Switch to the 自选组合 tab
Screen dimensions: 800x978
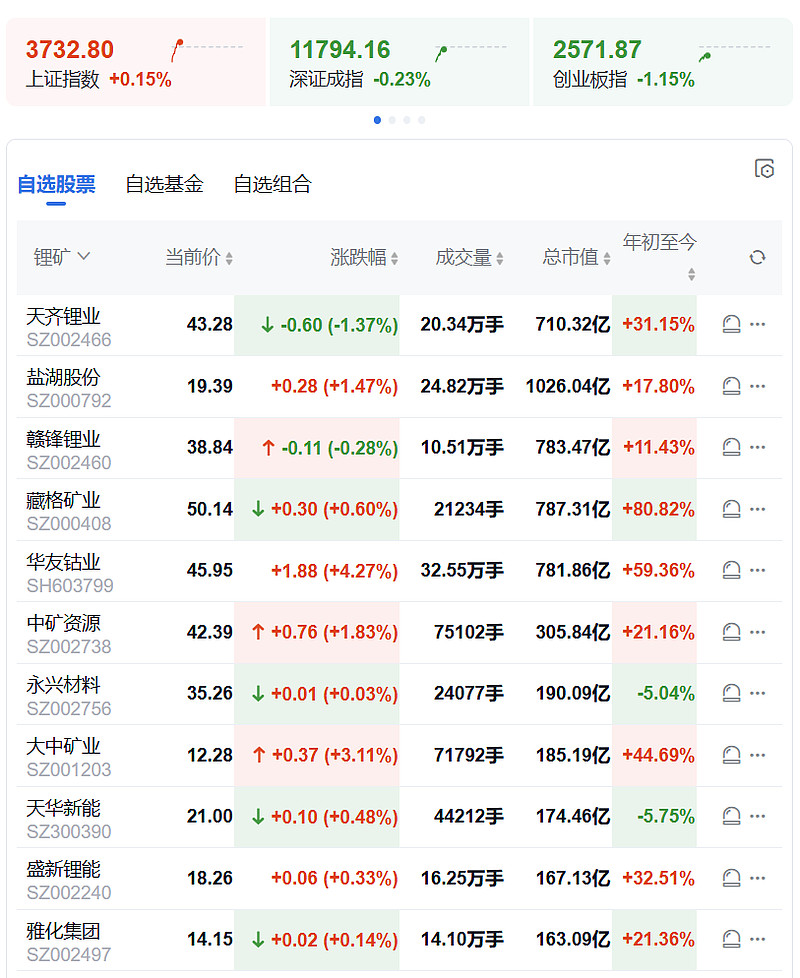click(272, 184)
